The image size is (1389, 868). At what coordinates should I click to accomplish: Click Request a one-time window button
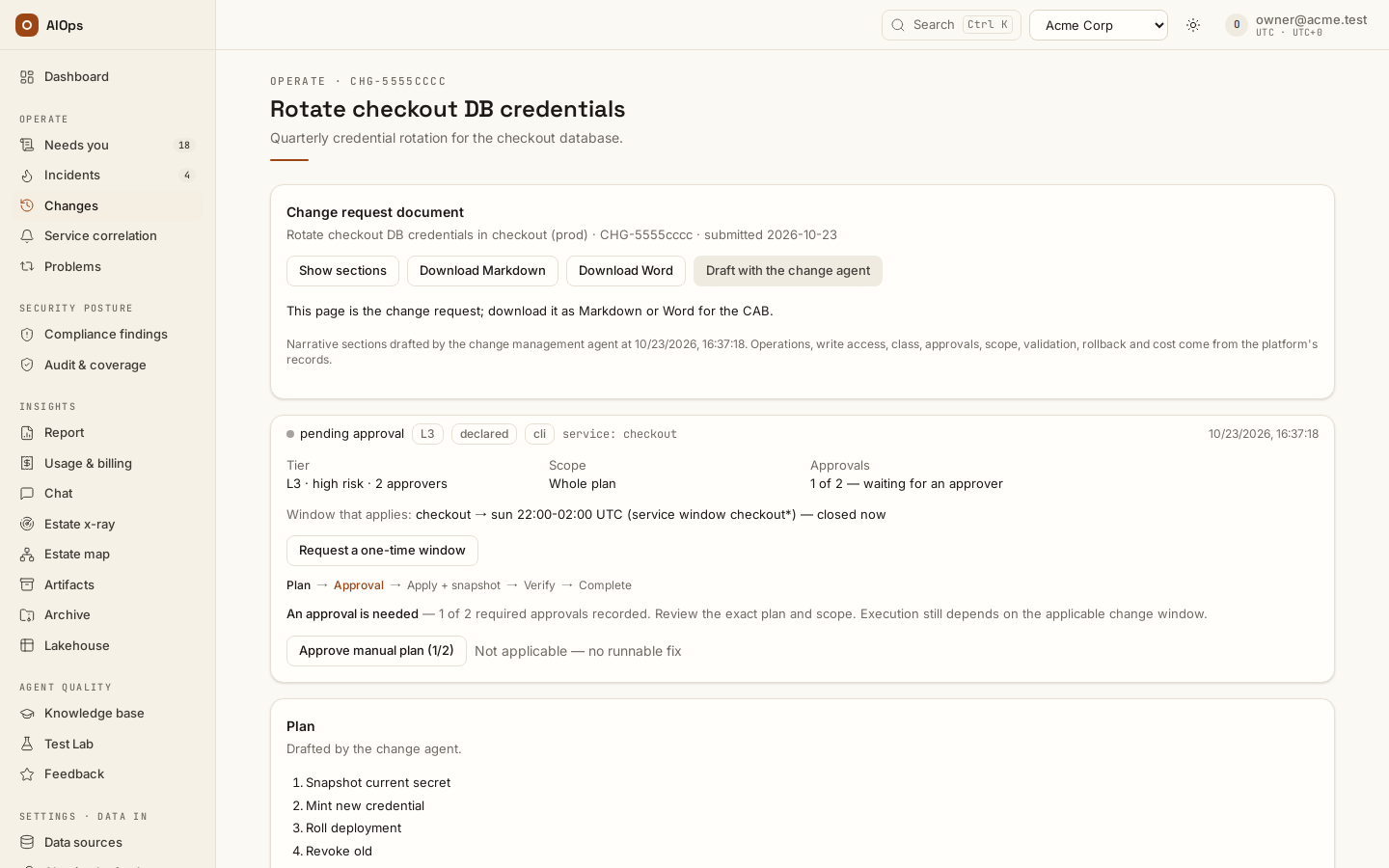pos(382,551)
